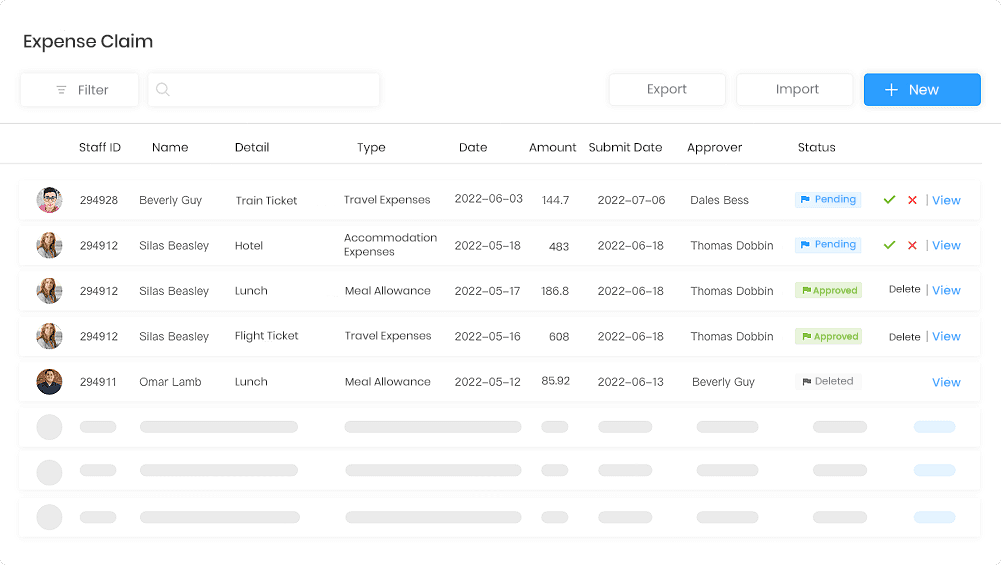
Task: Reject Beverly Guy's train ticket claim
Action: pyautogui.click(x=912, y=200)
